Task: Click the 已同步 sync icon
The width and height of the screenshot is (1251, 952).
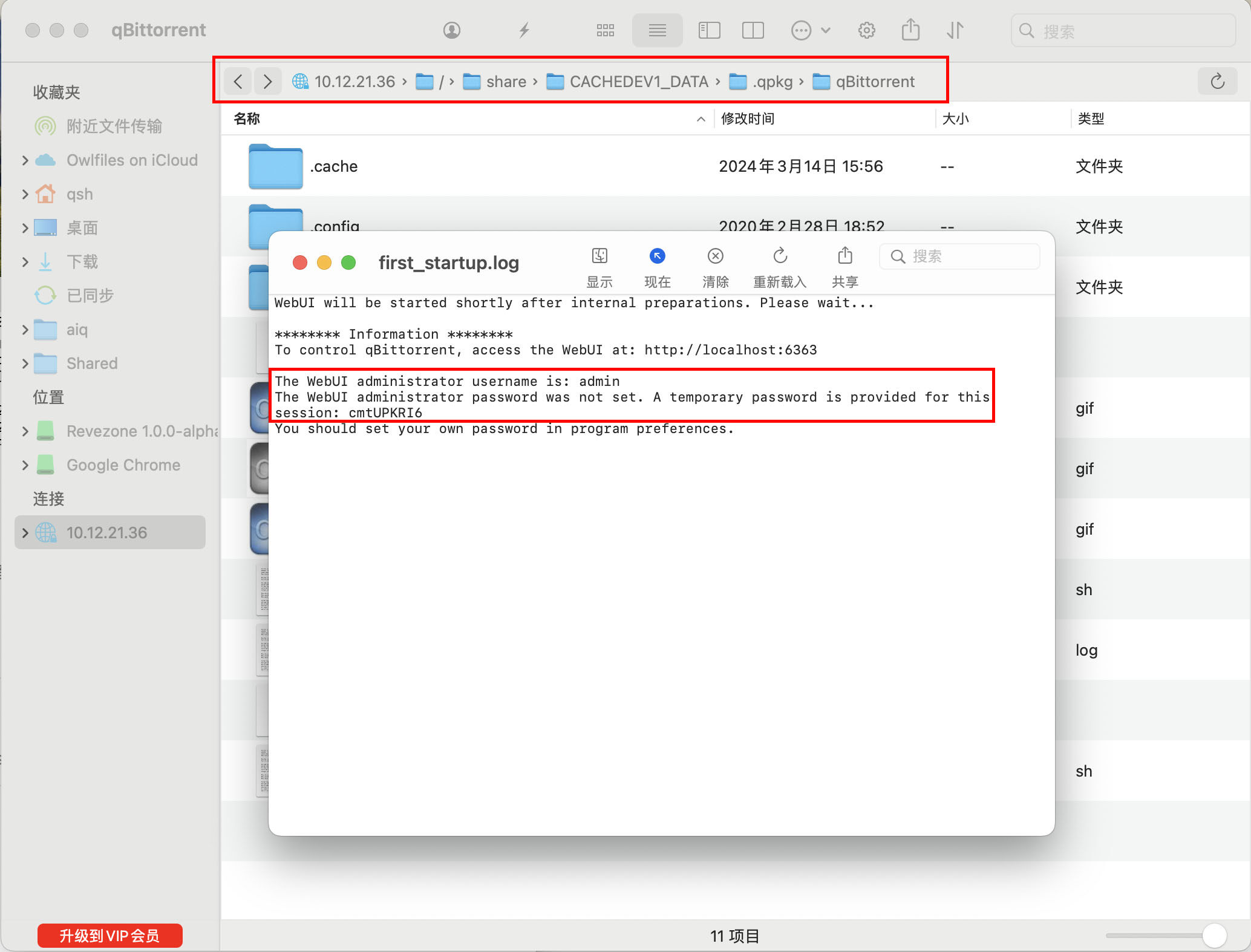Action: pos(45,296)
